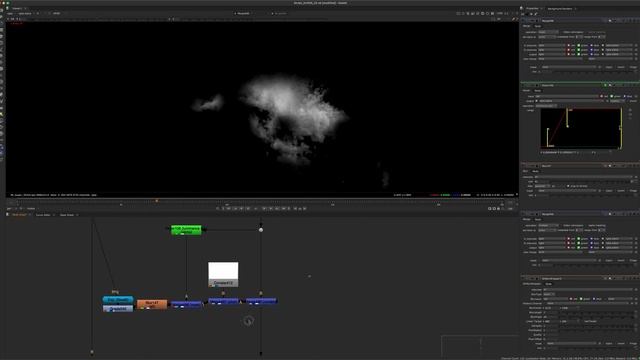Screen dimensions: 640x360
Task: Open the Node tab in the top Merge panel
Action: (x=538, y=26)
